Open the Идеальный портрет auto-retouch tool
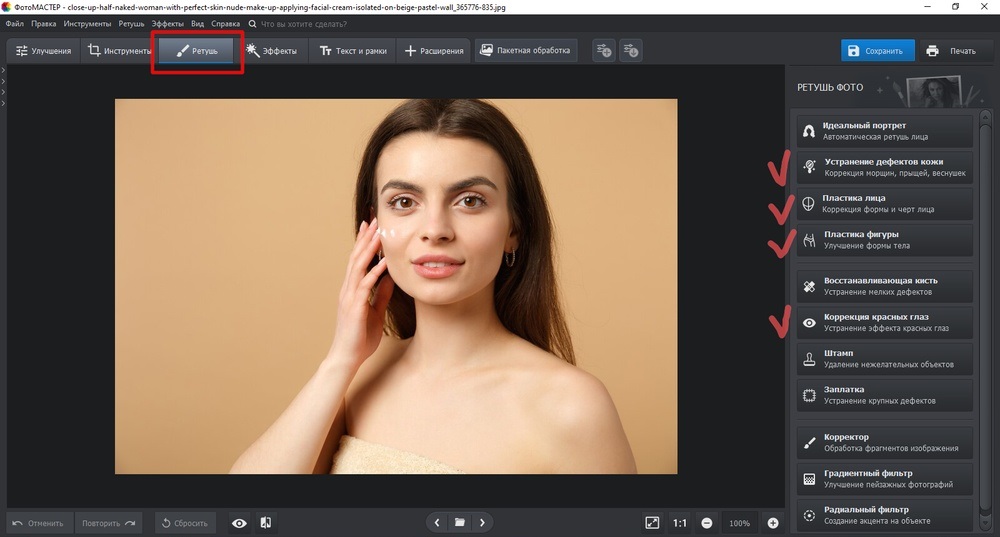Screen dimensions: 1000x537 point(884,131)
